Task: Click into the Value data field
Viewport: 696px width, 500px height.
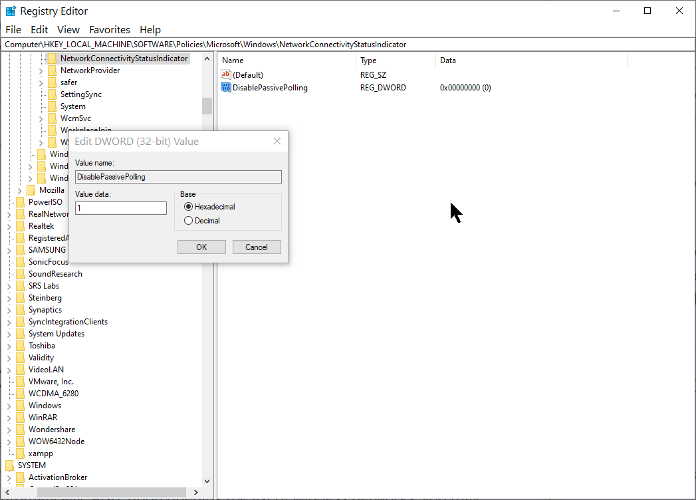Action: 121,208
